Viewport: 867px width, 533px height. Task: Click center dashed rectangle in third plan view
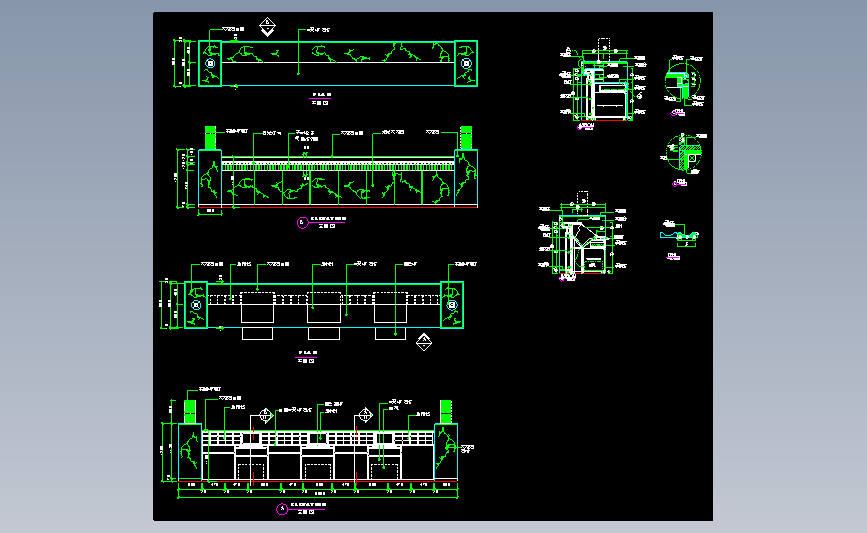pos(324,299)
